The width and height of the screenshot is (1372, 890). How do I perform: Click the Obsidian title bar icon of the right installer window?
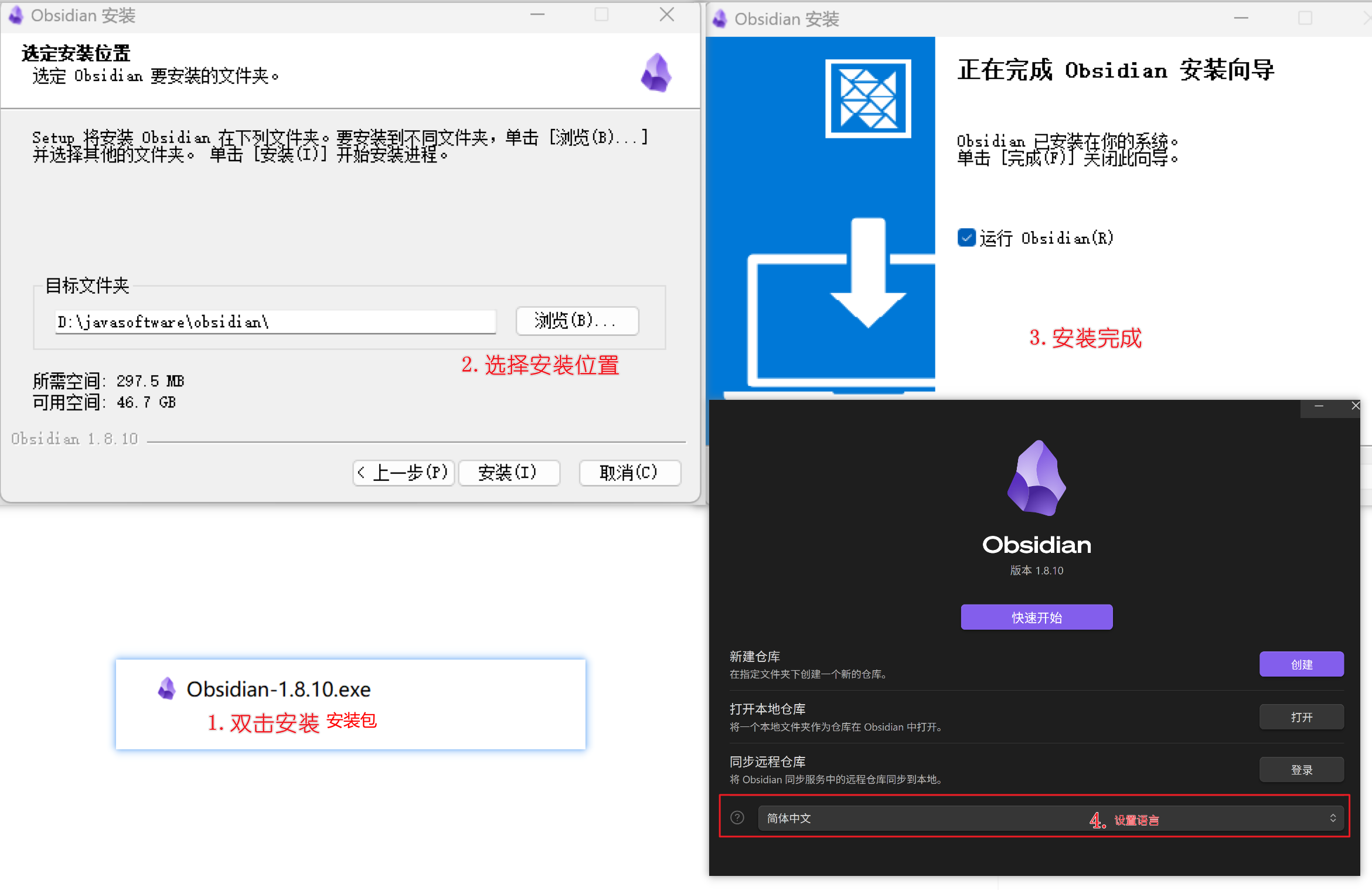720,19
